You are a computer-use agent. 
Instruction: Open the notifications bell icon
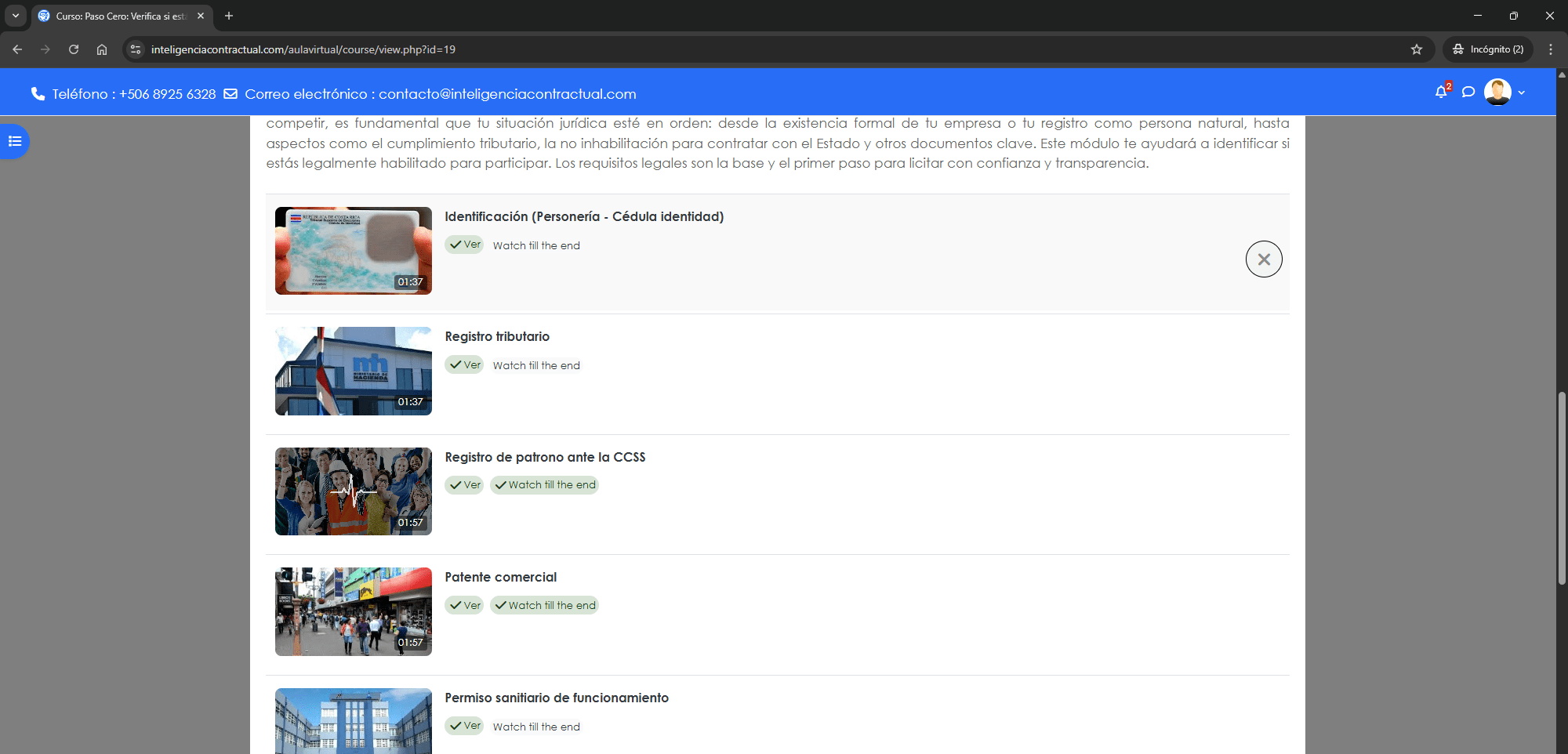(x=1440, y=92)
